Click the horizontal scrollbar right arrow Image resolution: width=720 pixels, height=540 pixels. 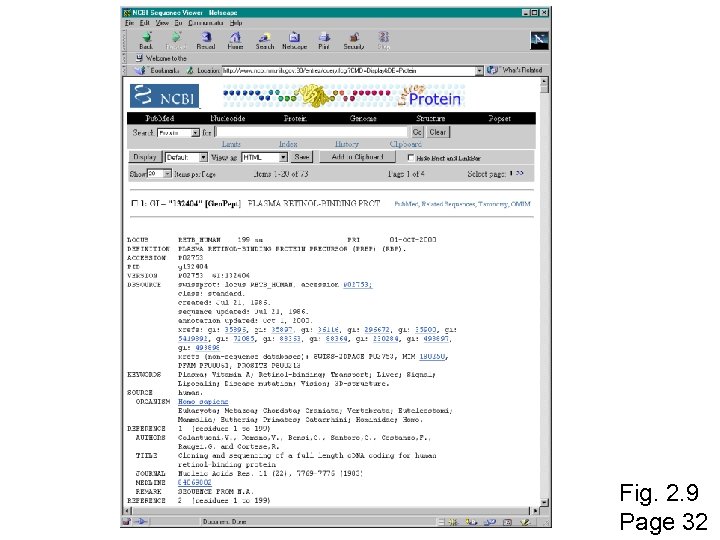tap(535, 511)
